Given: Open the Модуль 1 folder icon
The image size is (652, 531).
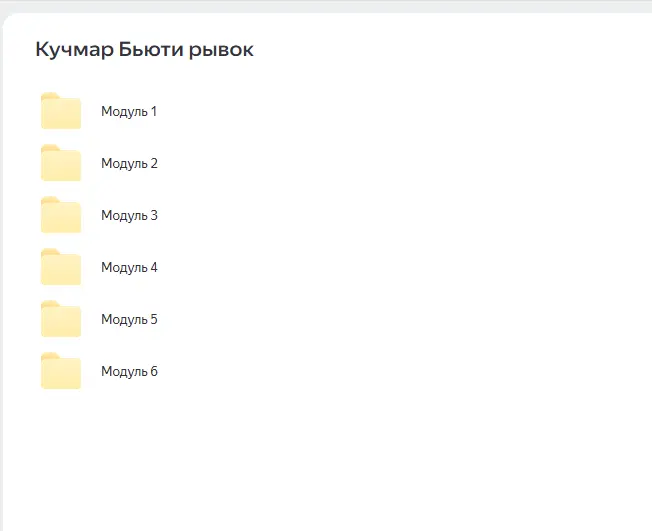Looking at the screenshot, I should pyautogui.click(x=60, y=111).
